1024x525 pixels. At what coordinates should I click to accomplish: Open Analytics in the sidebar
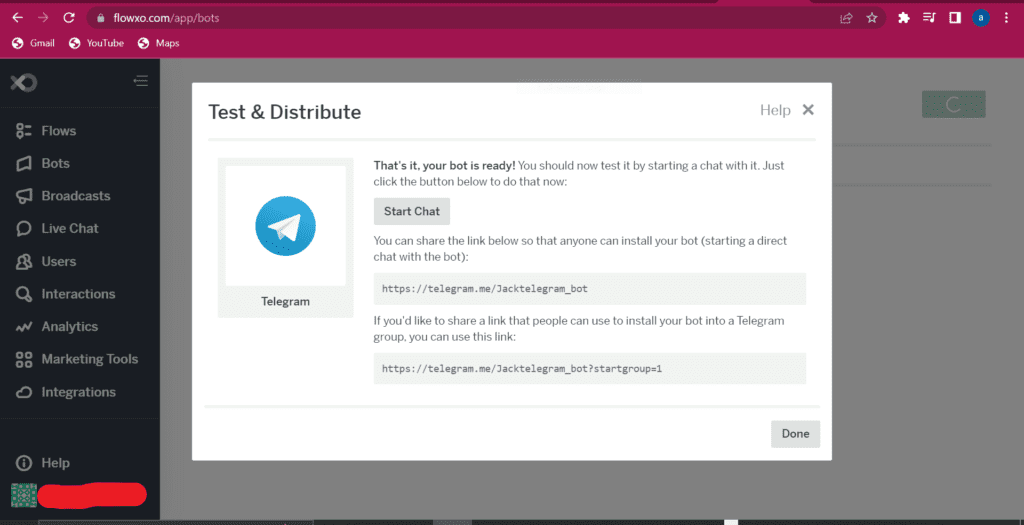click(x=57, y=326)
